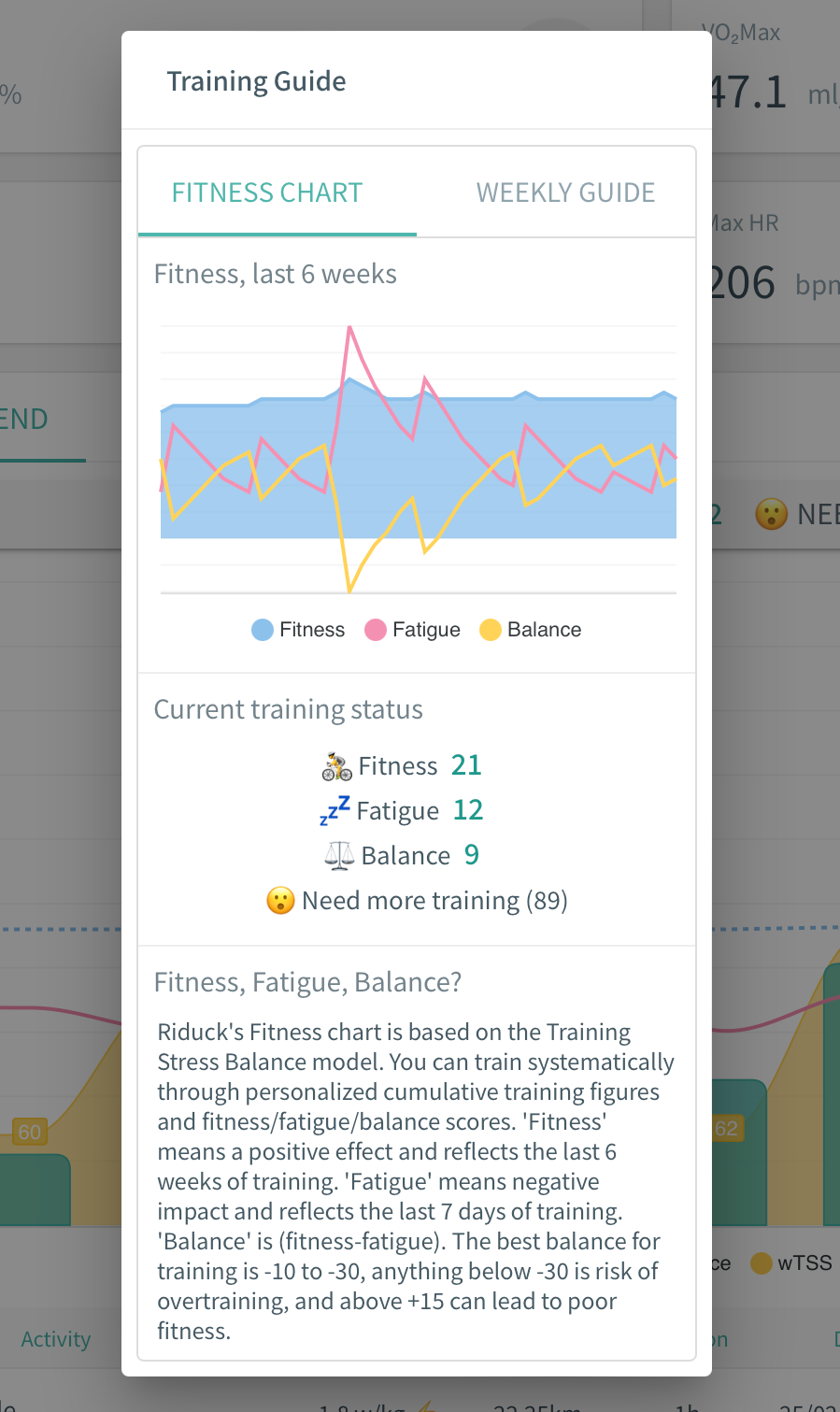Click the zZZ sleep icon beside Fatigue
This screenshot has width=840, height=1412.
tap(335, 810)
